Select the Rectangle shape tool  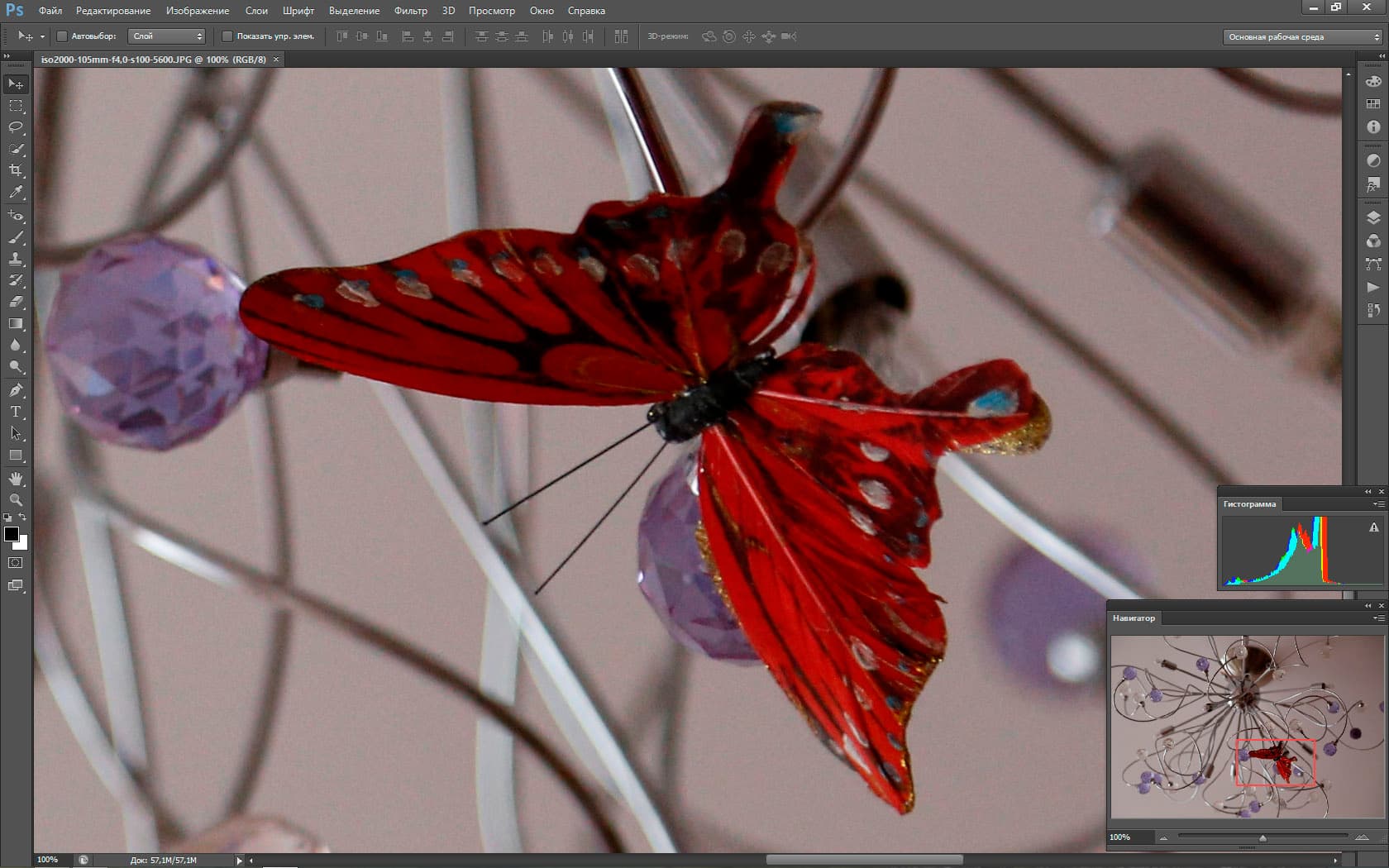tap(16, 455)
